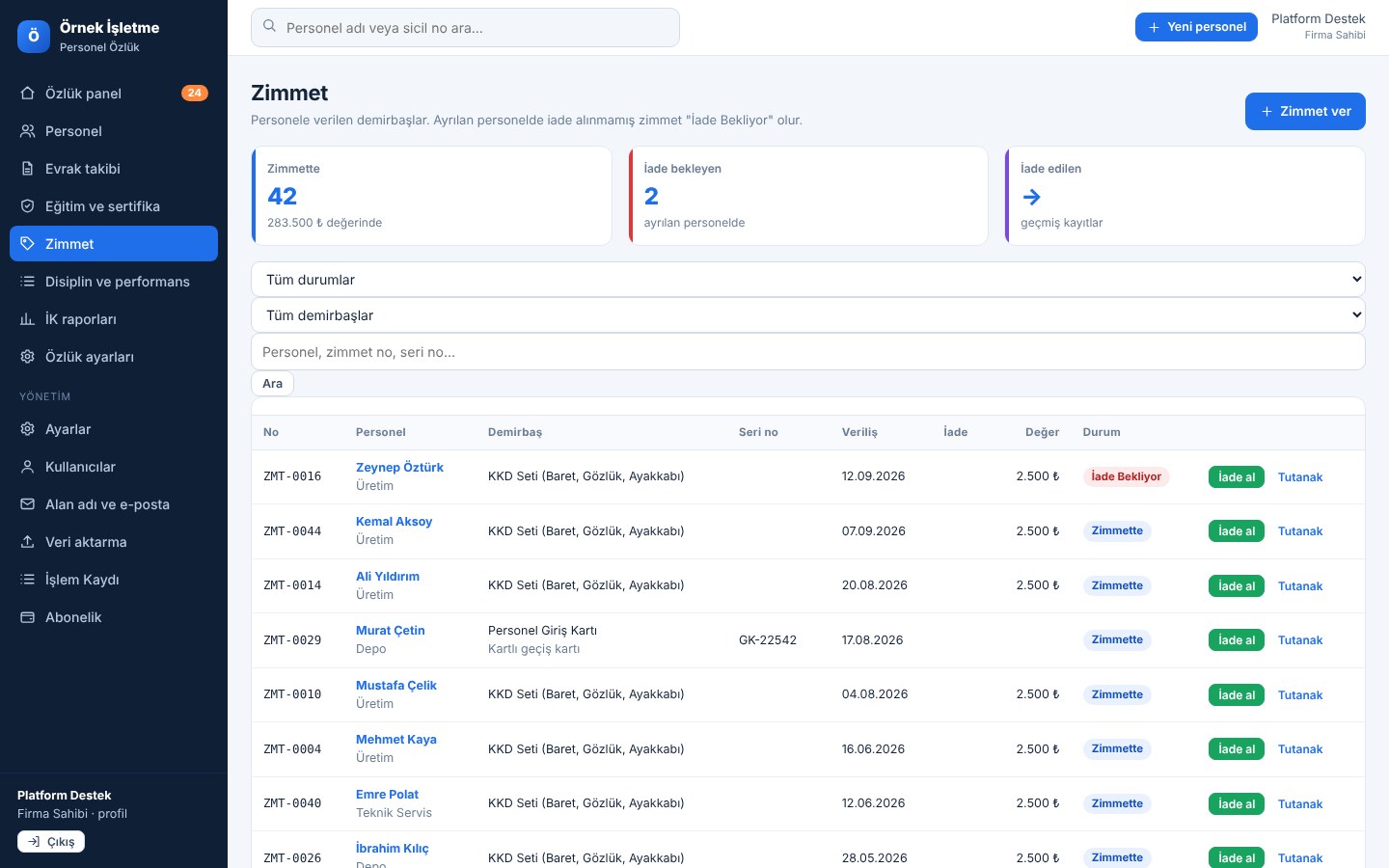Click serial number GK-22542
Screen dimensions: 1389x868
pos(768,640)
